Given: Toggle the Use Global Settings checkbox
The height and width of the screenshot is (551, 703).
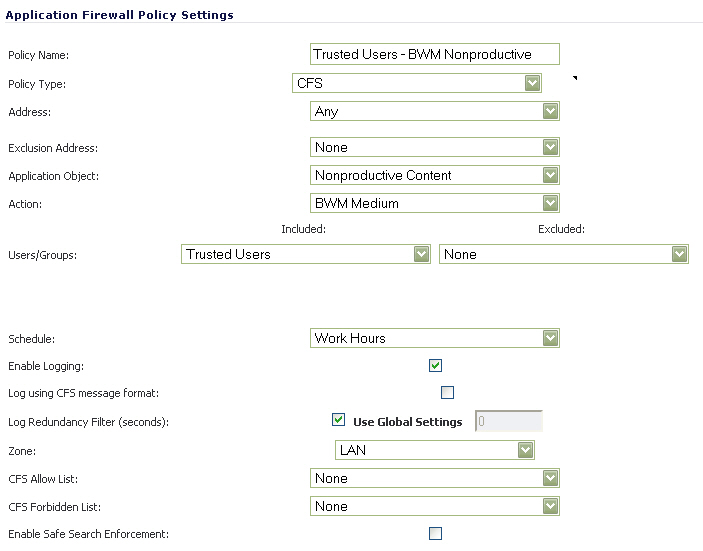Looking at the screenshot, I should tap(338, 421).
